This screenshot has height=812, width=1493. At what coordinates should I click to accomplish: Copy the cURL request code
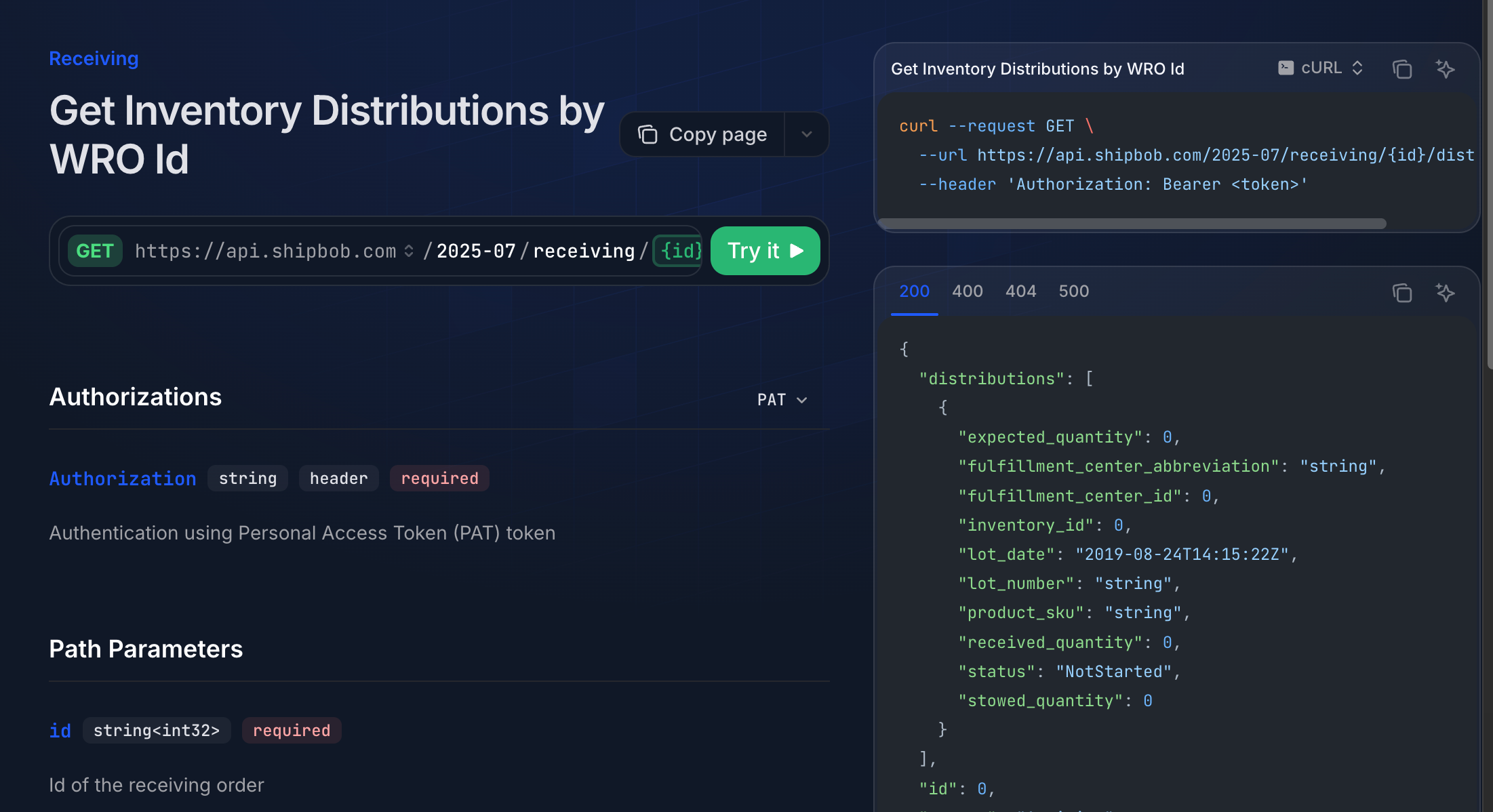coord(1401,69)
